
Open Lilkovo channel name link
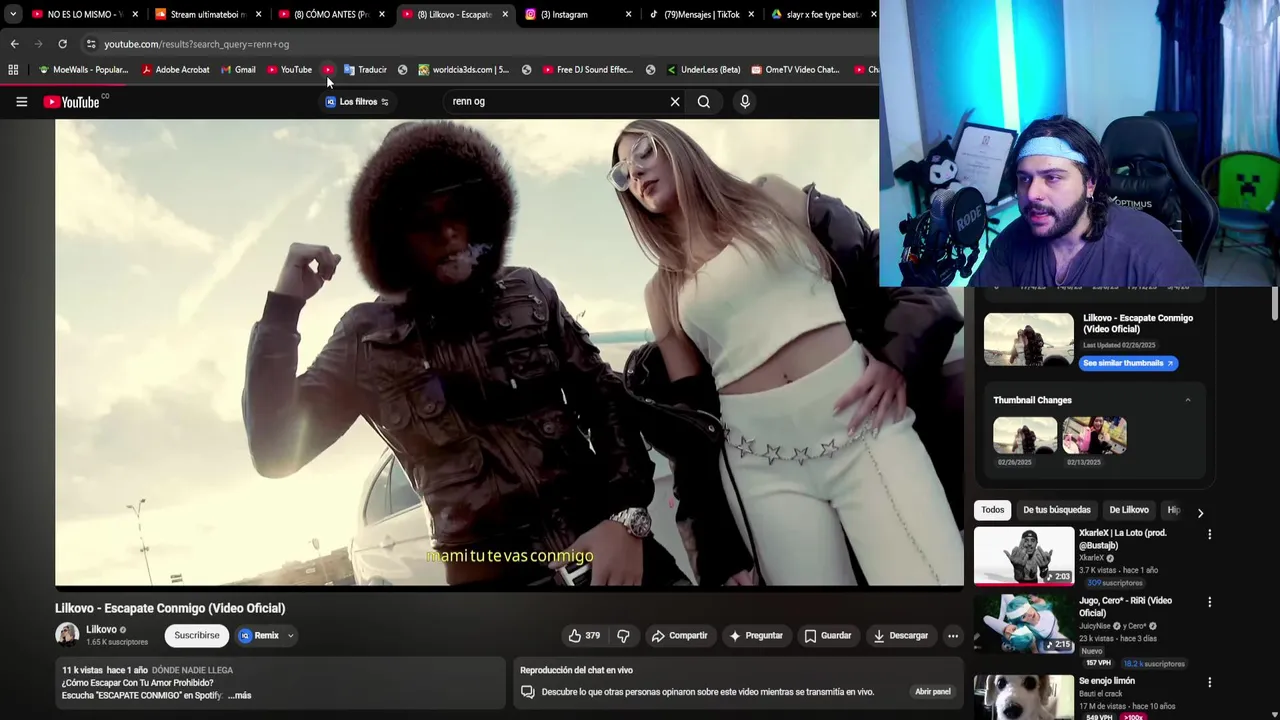click(x=101, y=630)
